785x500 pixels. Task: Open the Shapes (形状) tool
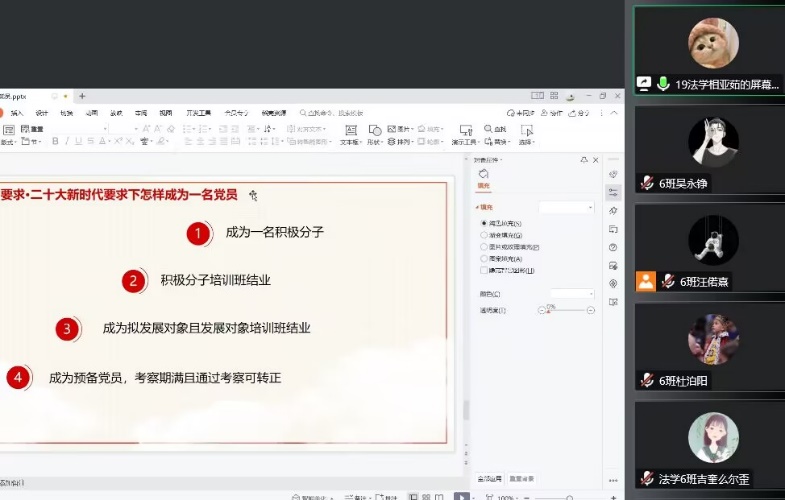[x=374, y=135]
